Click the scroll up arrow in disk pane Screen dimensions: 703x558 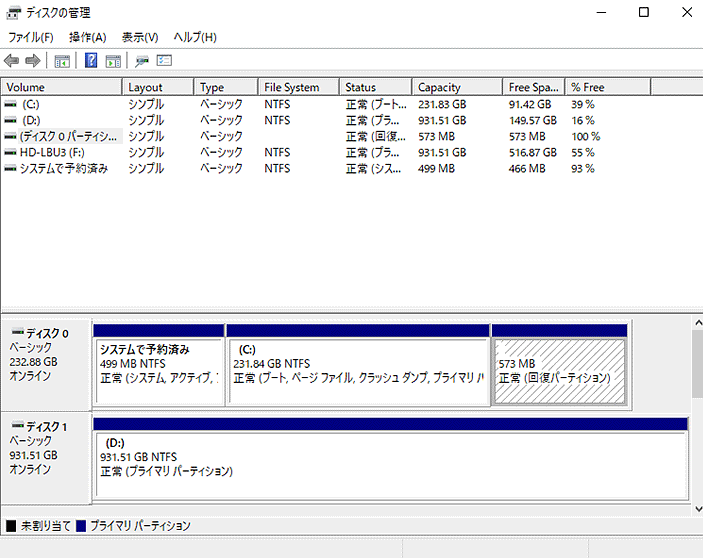[x=698, y=323]
